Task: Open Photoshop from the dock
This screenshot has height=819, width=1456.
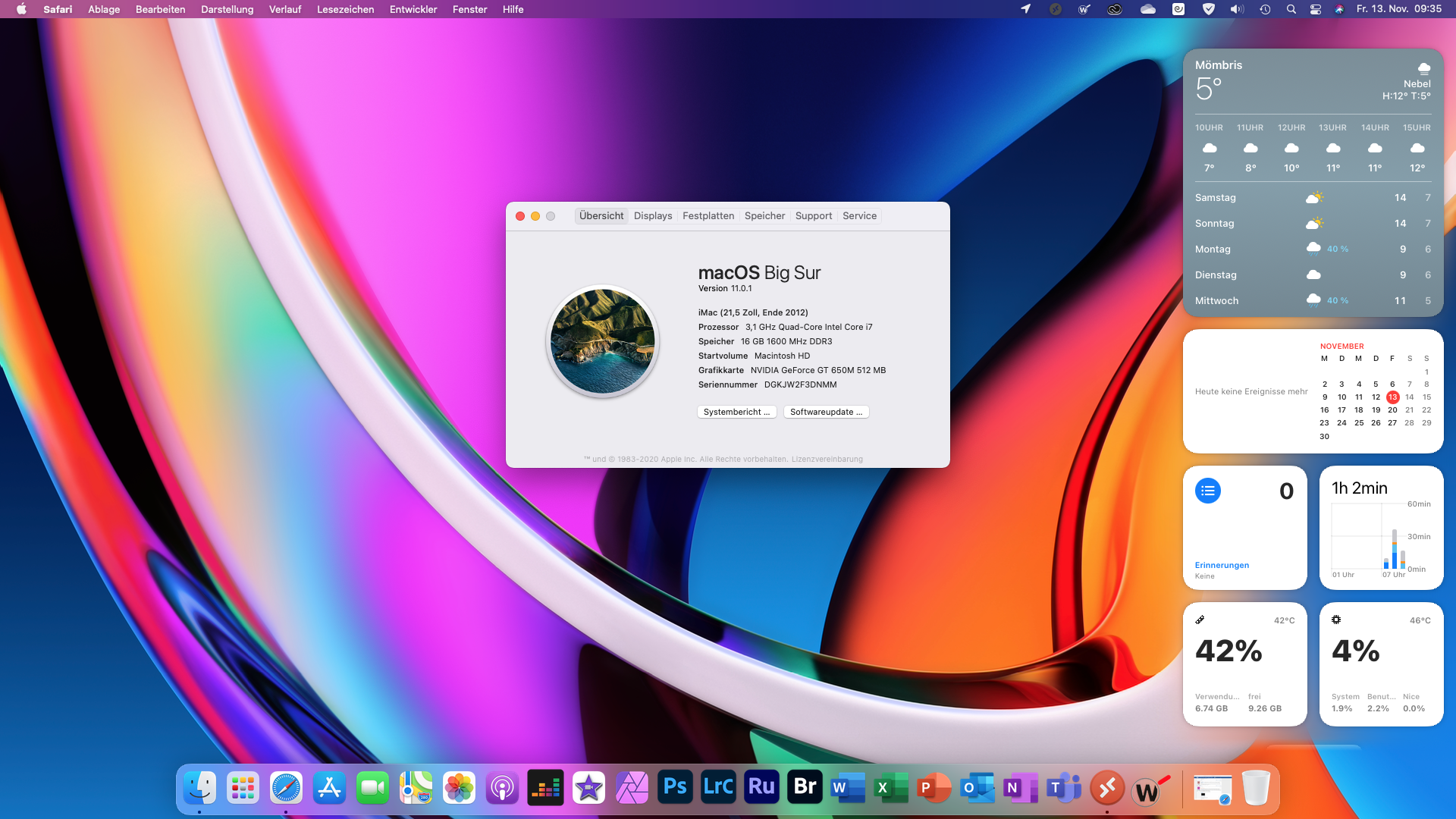Action: point(675,787)
